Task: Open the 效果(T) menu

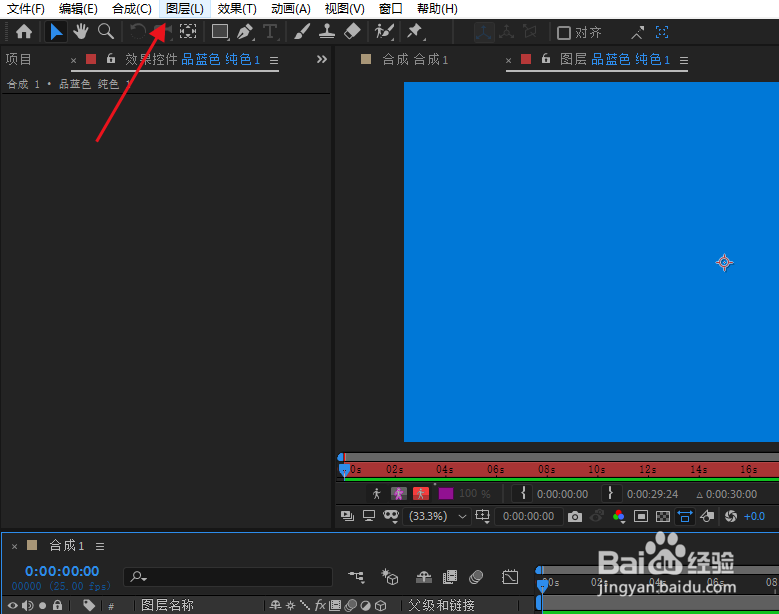Action: click(x=237, y=8)
